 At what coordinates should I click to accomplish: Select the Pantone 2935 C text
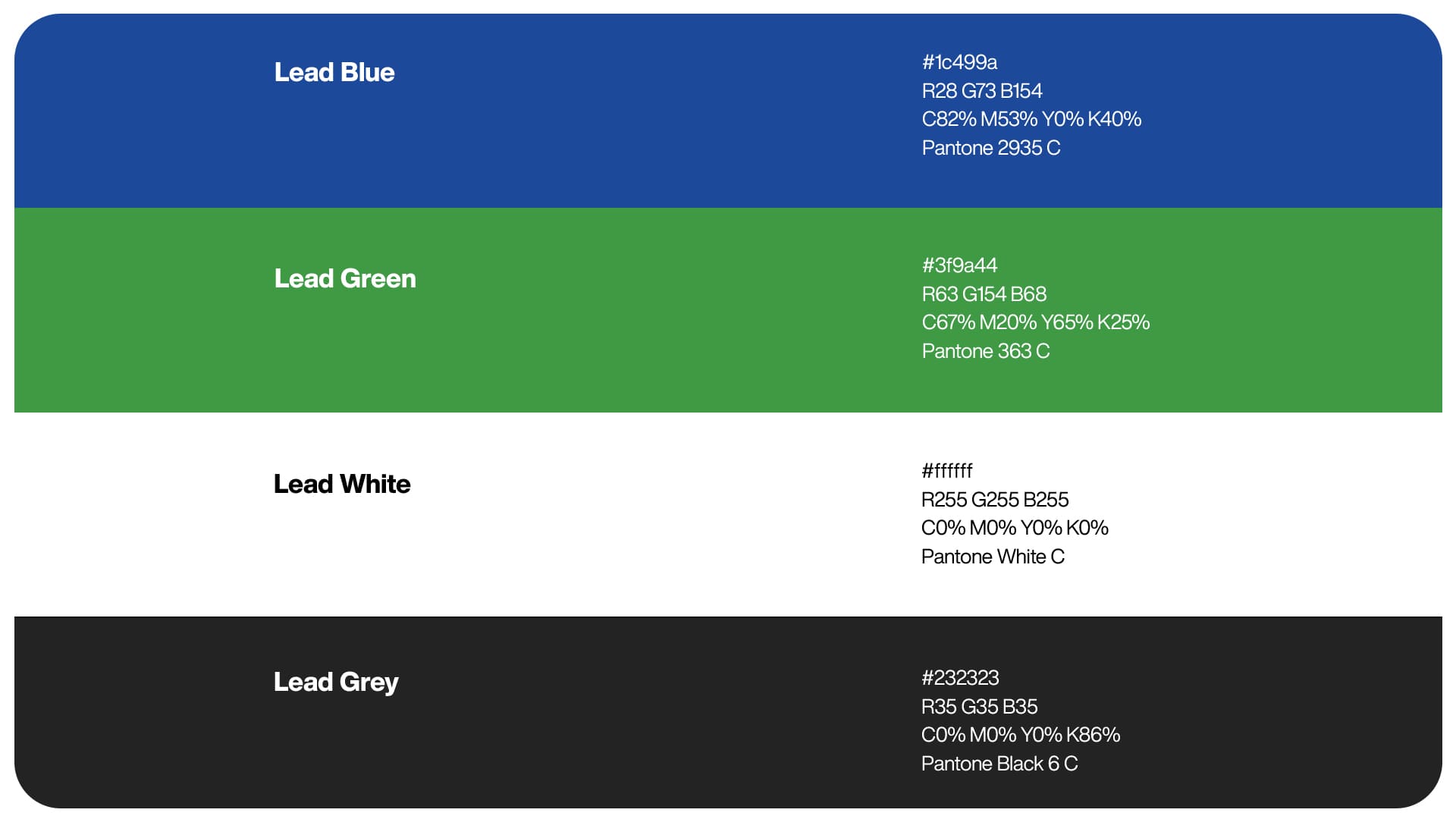pyautogui.click(x=991, y=148)
